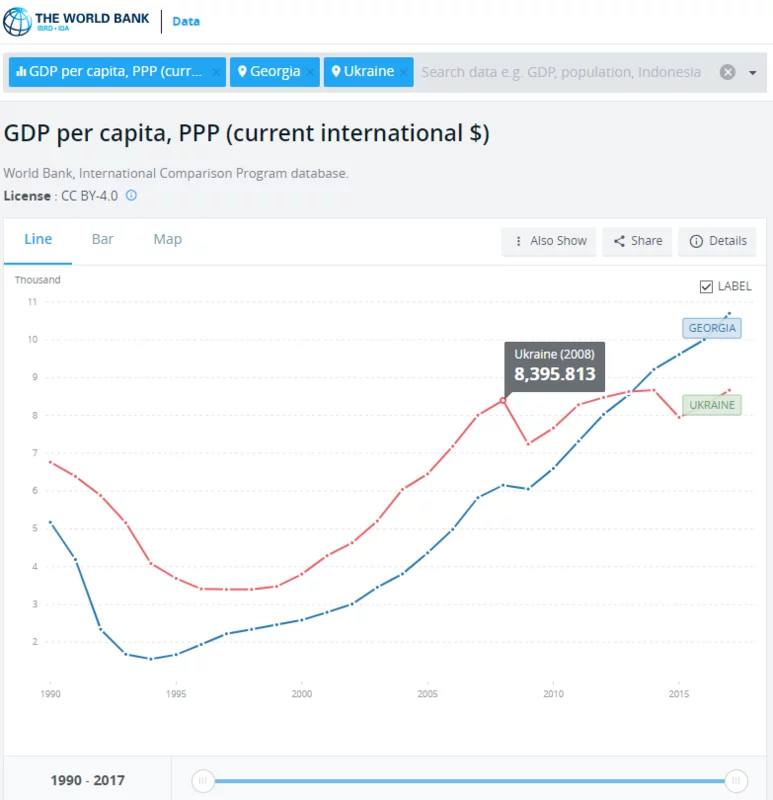Switch to the Map tab
This screenshot has height=800, width=773.
[x=167, y=239]
